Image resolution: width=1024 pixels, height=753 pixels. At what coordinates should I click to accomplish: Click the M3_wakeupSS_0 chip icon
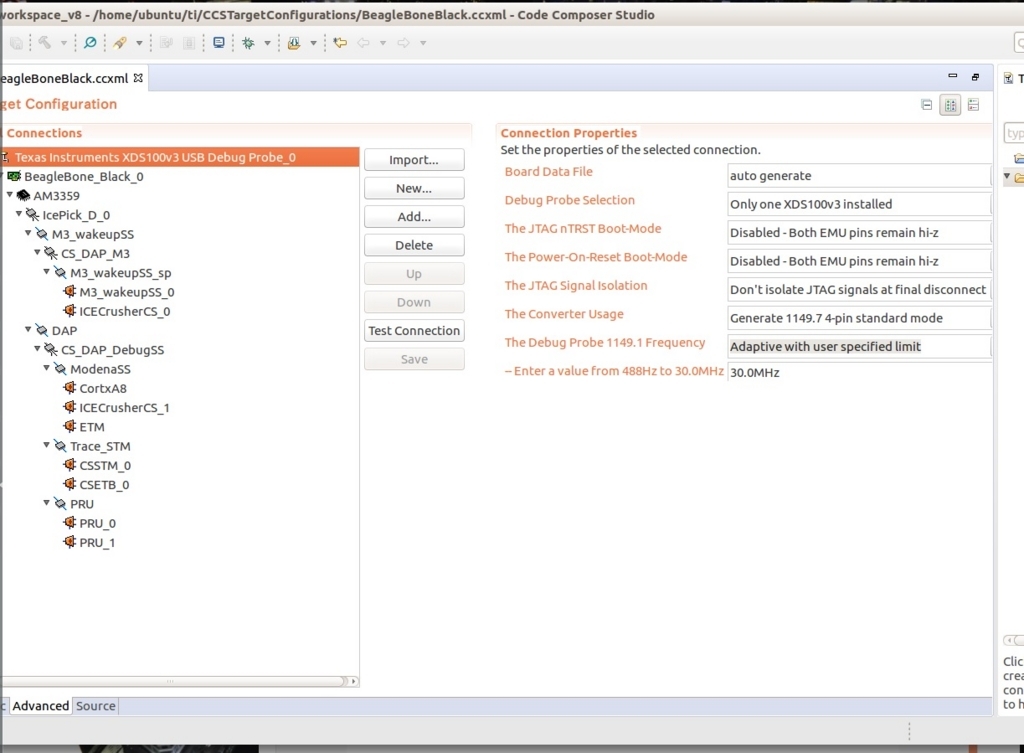70,291
